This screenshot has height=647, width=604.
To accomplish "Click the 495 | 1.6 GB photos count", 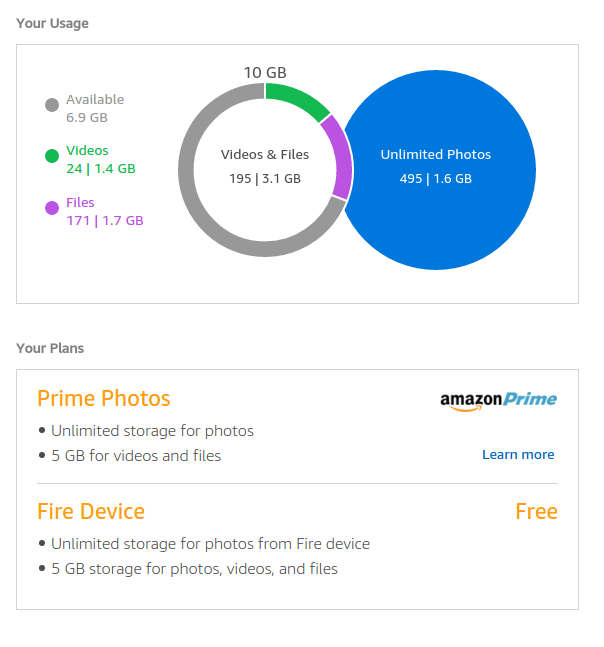I will coord(435,179).
